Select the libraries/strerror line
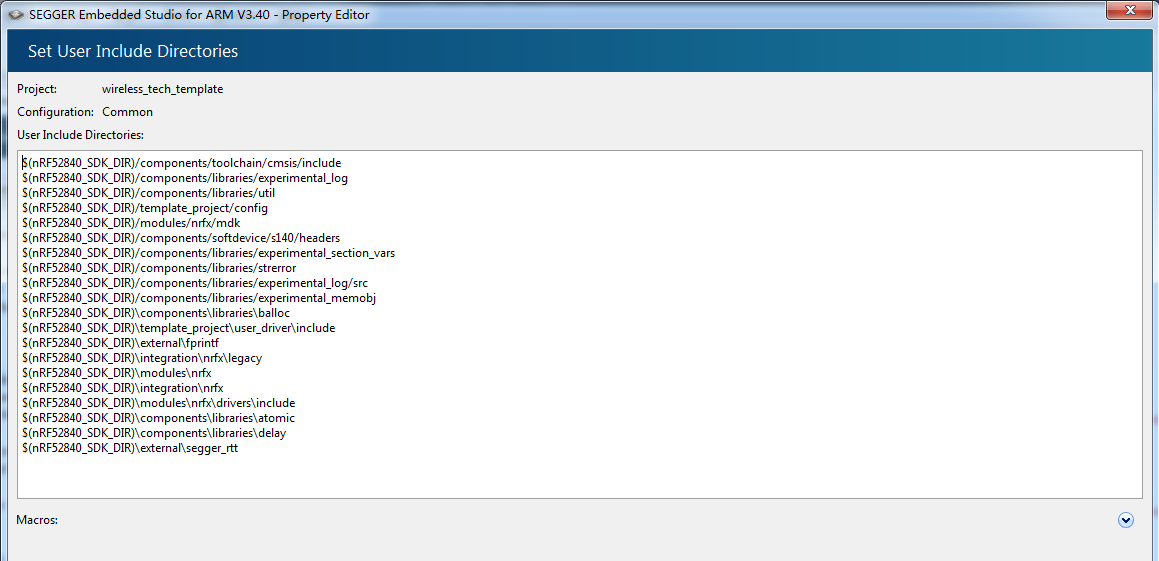 159,268
